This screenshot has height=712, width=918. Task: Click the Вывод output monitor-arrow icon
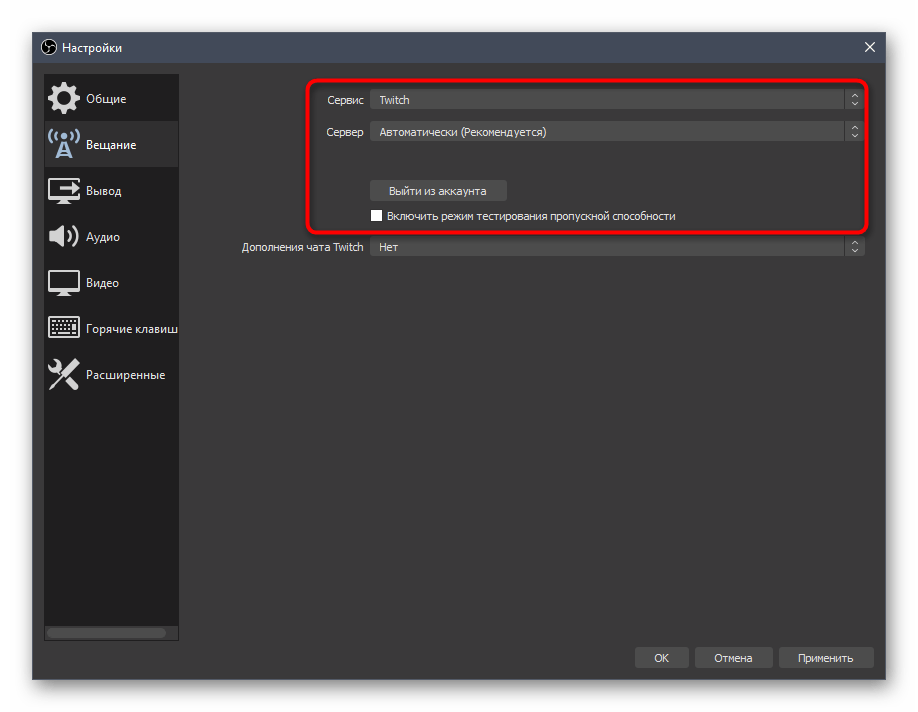(x=64, y=191)
